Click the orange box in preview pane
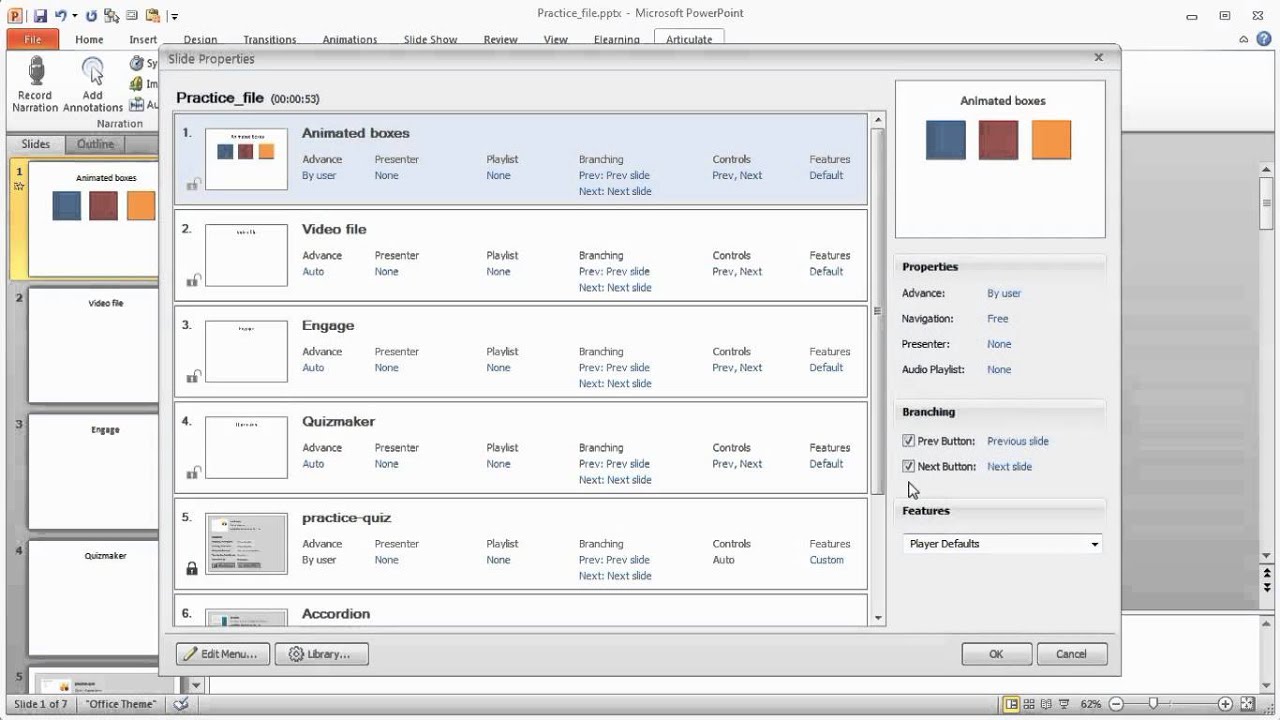This screenshot has width=1280, height=720. click(x=1051, y=140)
